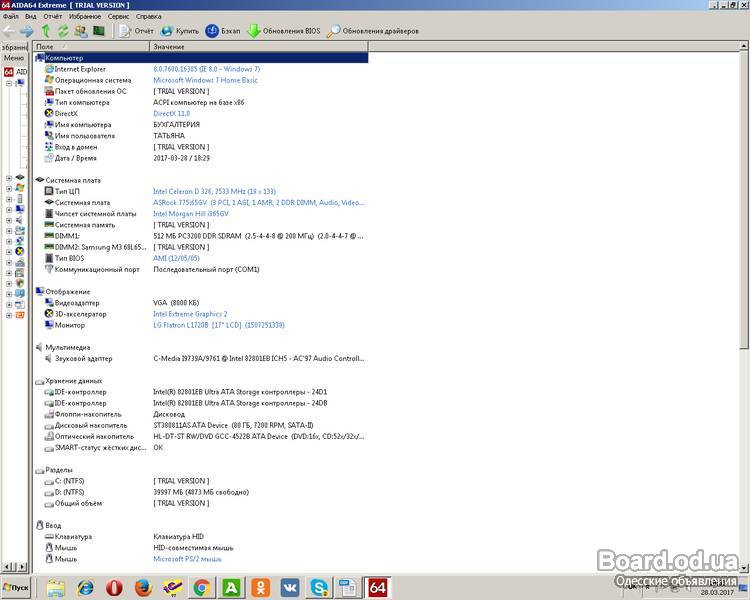This screenshot has height=600, width=750.
Task: Open the Справка menu
Action: click(149, 16)
